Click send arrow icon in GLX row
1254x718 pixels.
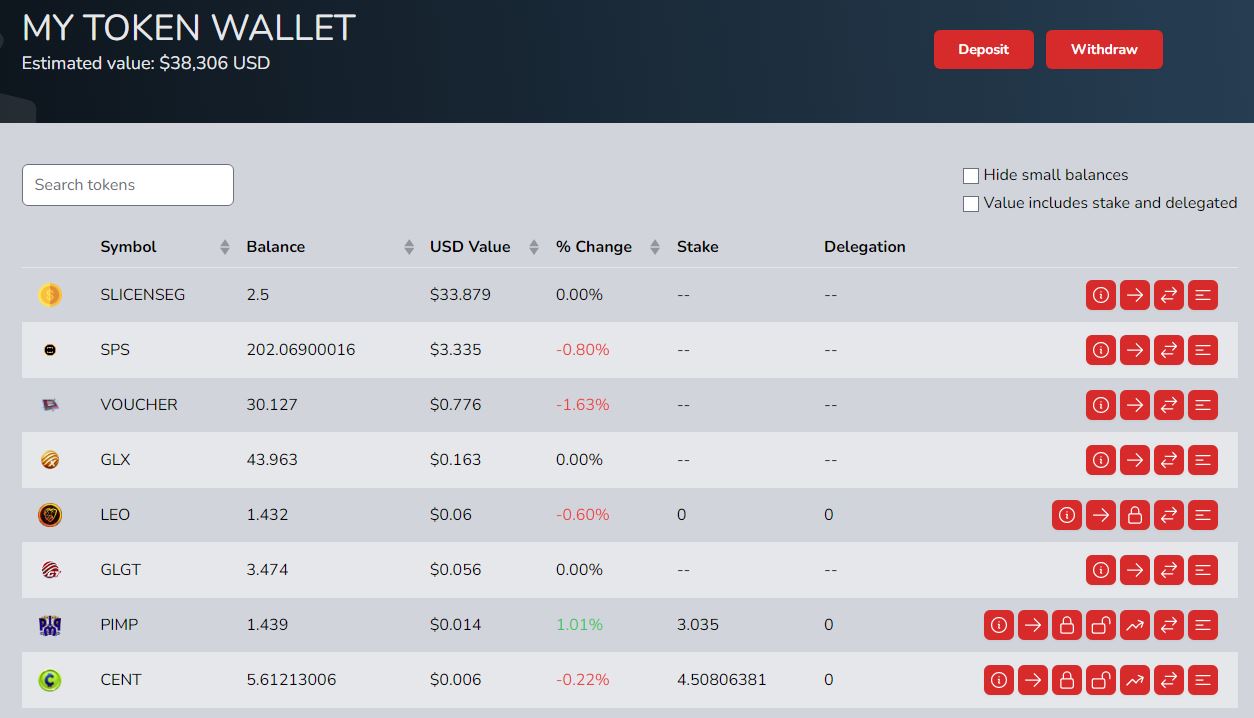1134,460
